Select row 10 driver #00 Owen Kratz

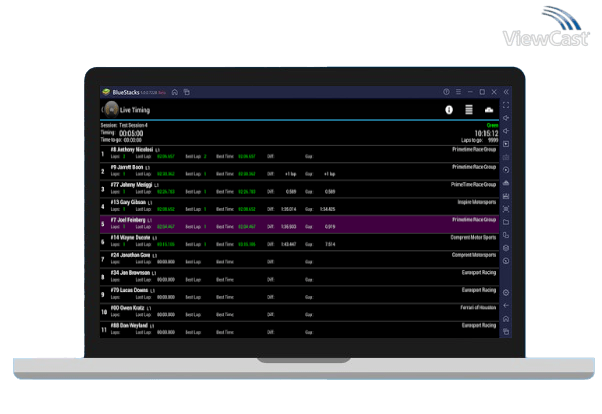click(x=299, y=312)
